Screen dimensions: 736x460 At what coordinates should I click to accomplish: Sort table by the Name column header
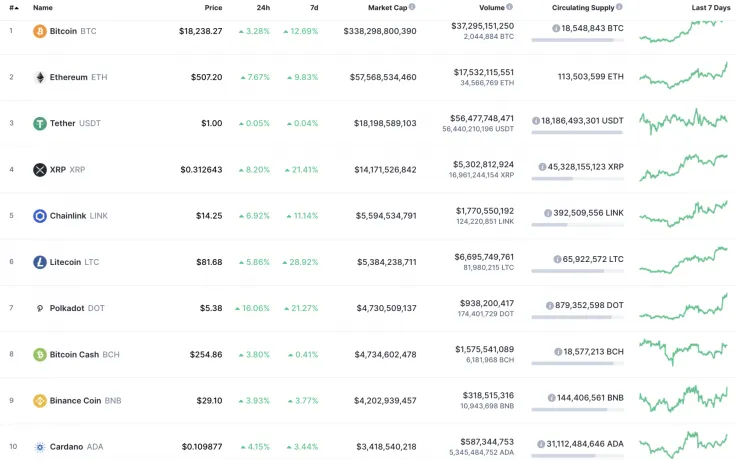pos(43,8)
